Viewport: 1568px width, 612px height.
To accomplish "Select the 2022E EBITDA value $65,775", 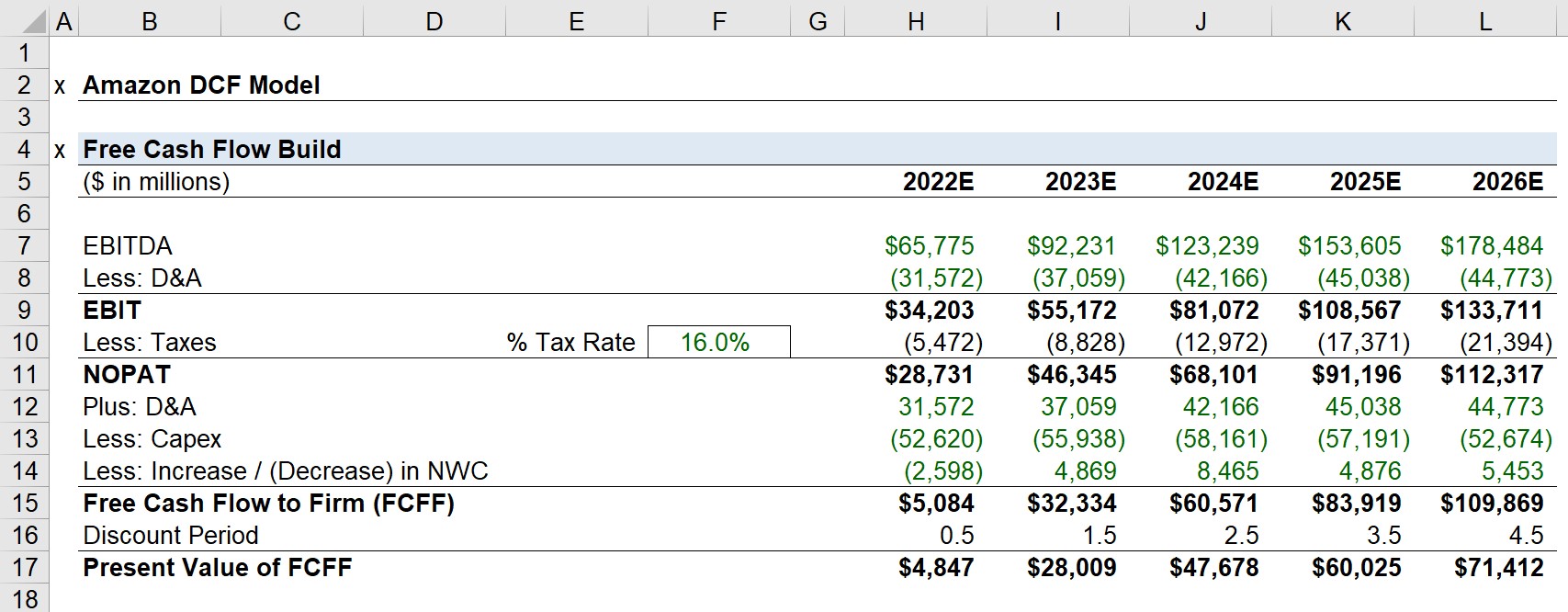I will tap(929, 246).
